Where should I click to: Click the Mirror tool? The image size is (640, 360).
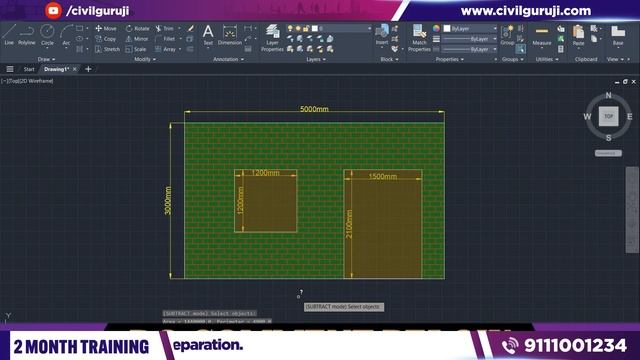click(137, 39)
